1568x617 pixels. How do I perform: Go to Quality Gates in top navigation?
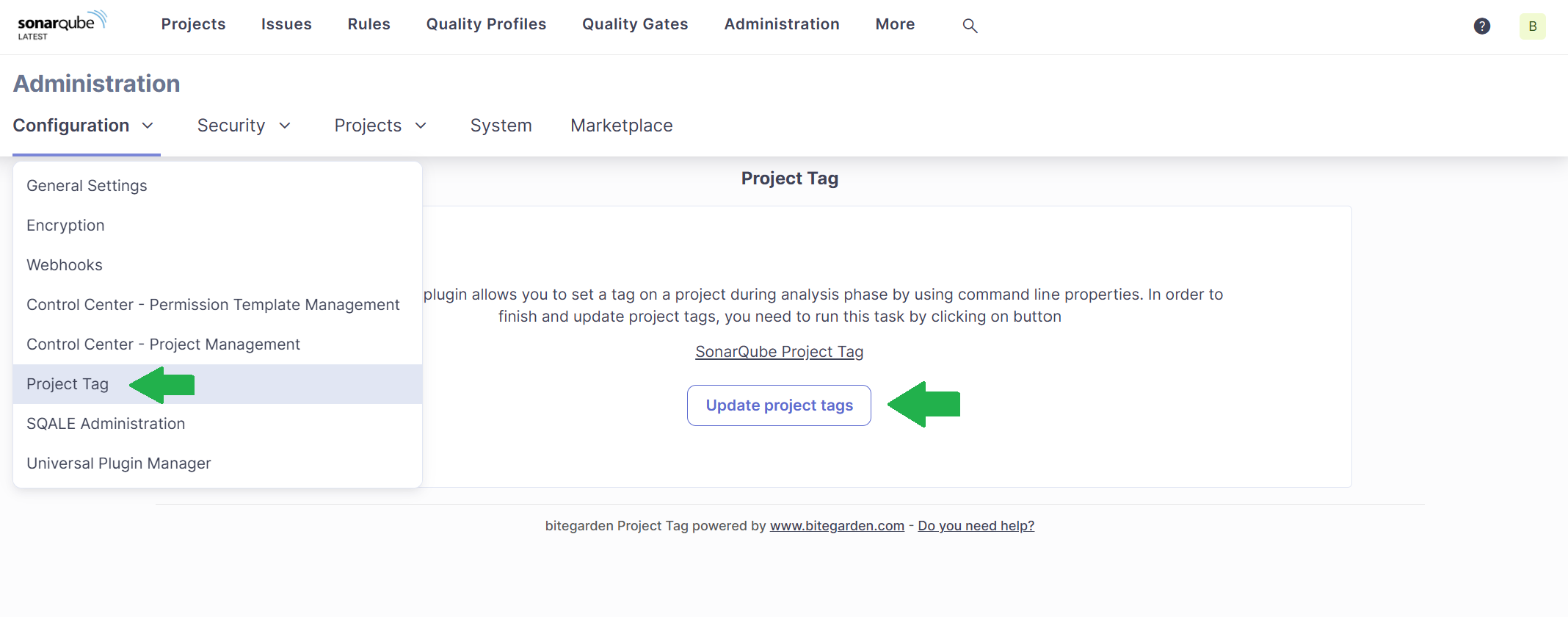coord(635,24)
